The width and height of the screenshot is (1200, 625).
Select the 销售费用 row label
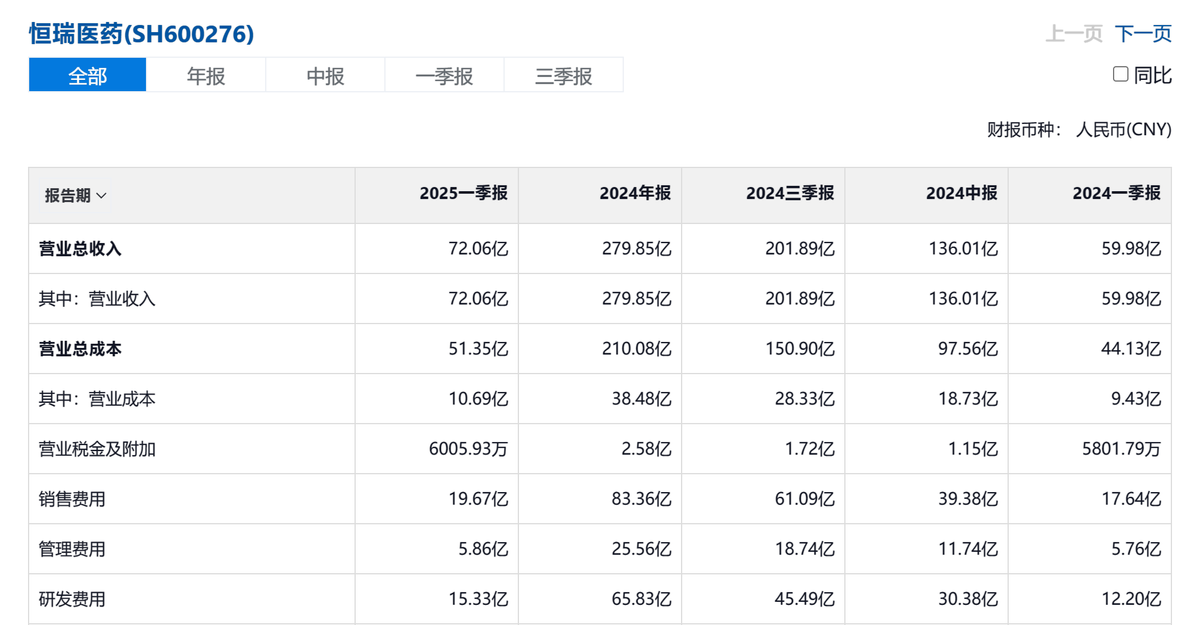pos(72,499)
